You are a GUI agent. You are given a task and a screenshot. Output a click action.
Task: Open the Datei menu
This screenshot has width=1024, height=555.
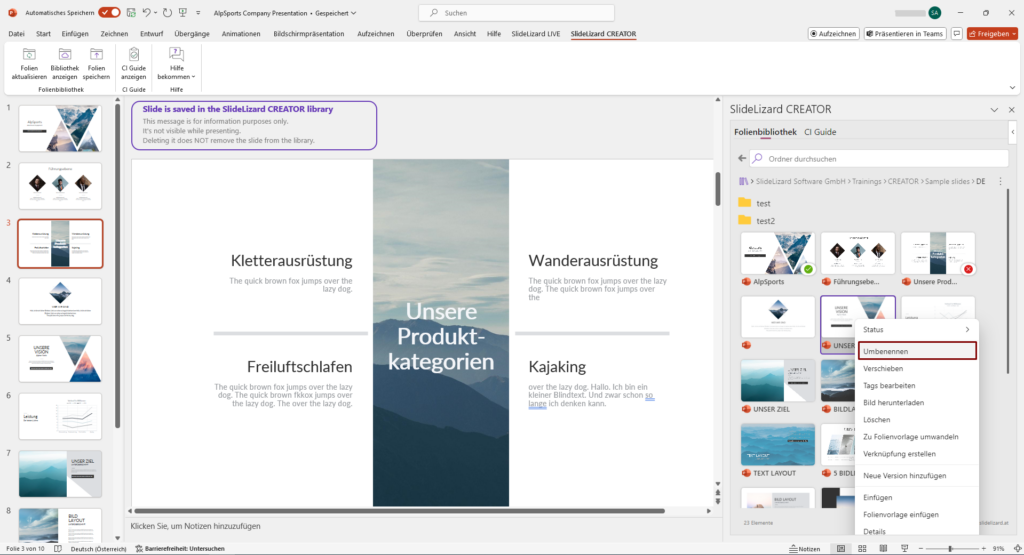(x=16, y=33)
